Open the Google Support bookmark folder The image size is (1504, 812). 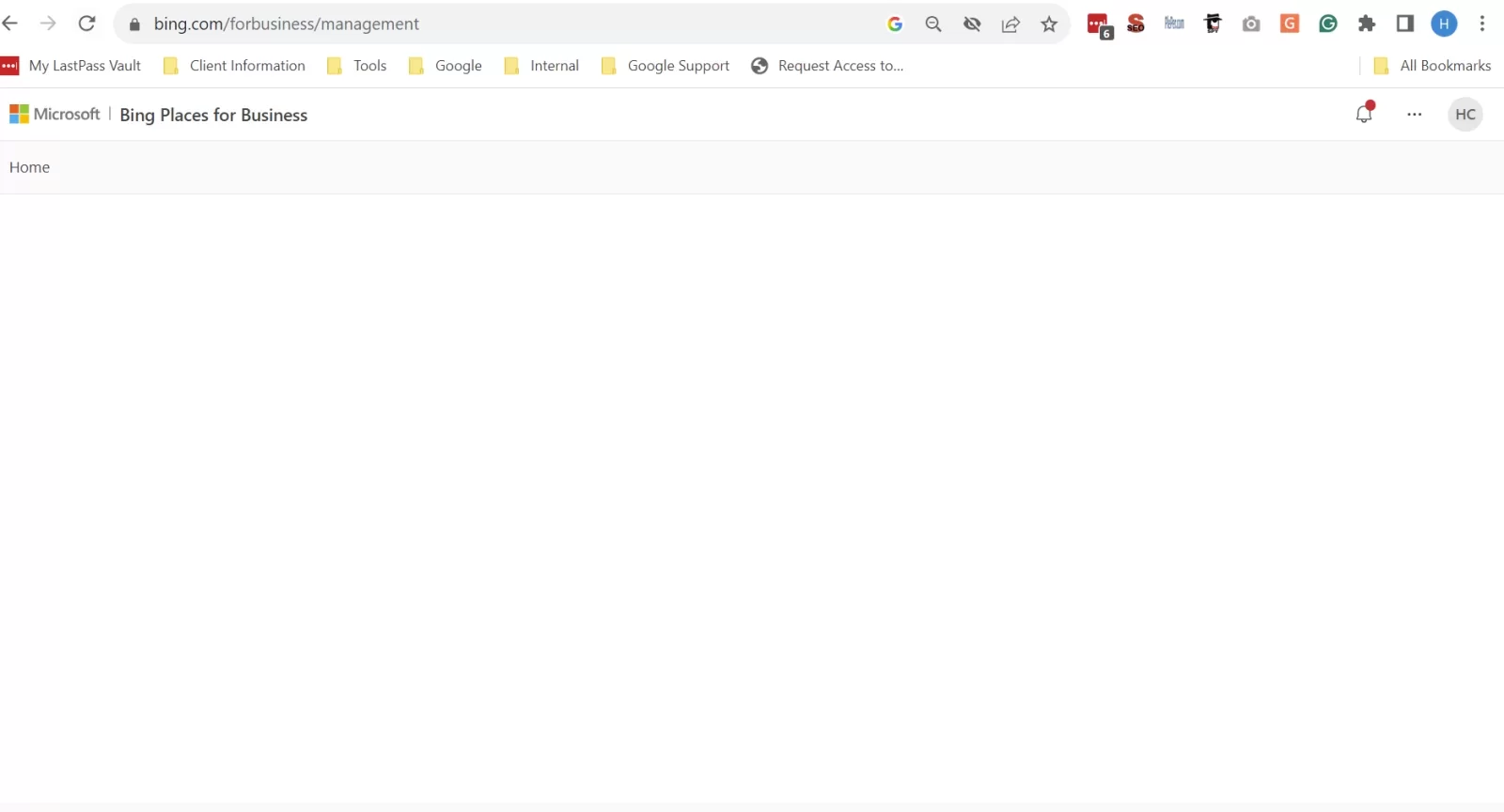pyautogui.click(x=666, y=66)
